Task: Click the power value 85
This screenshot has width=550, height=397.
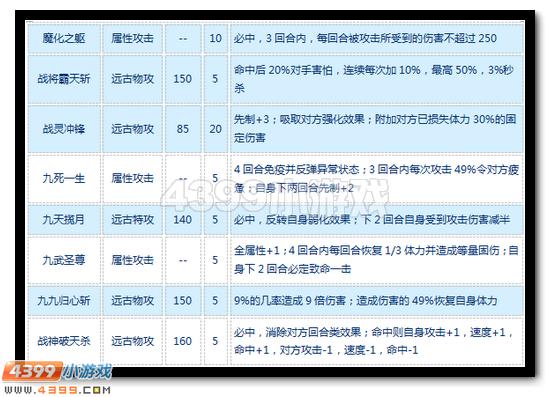Action: (x=183, y=129)
